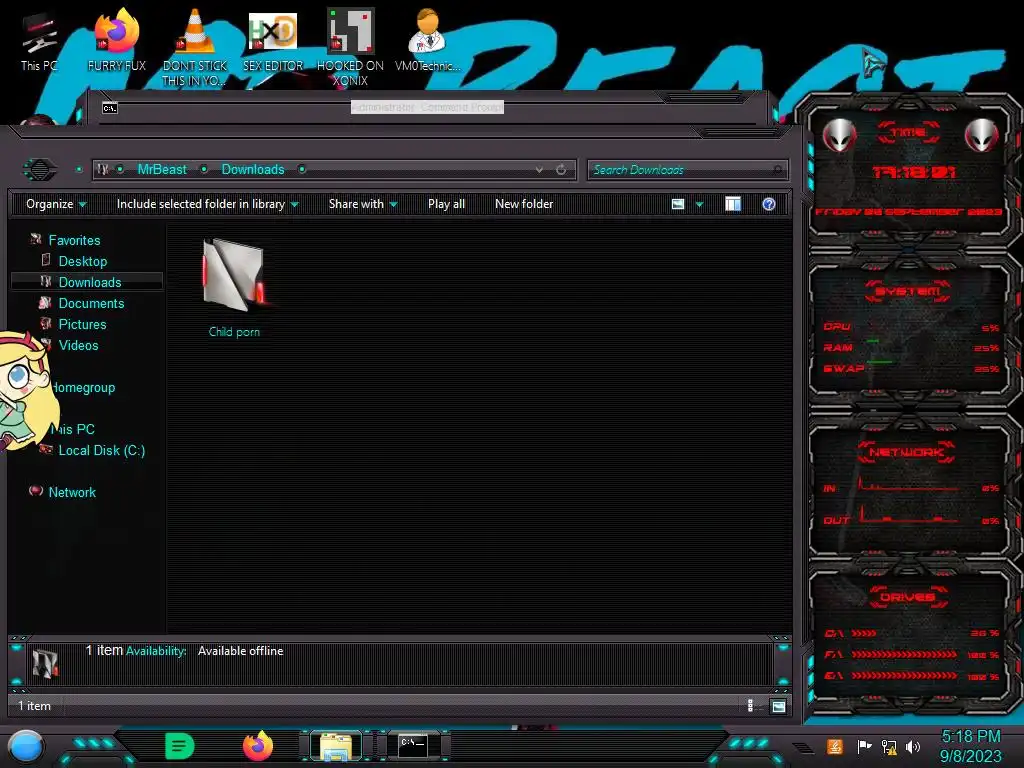Open Include selected folder in library dropdown
Image resolution: width=1024 pixels, height=768 pixels.
tap(207, 204)
